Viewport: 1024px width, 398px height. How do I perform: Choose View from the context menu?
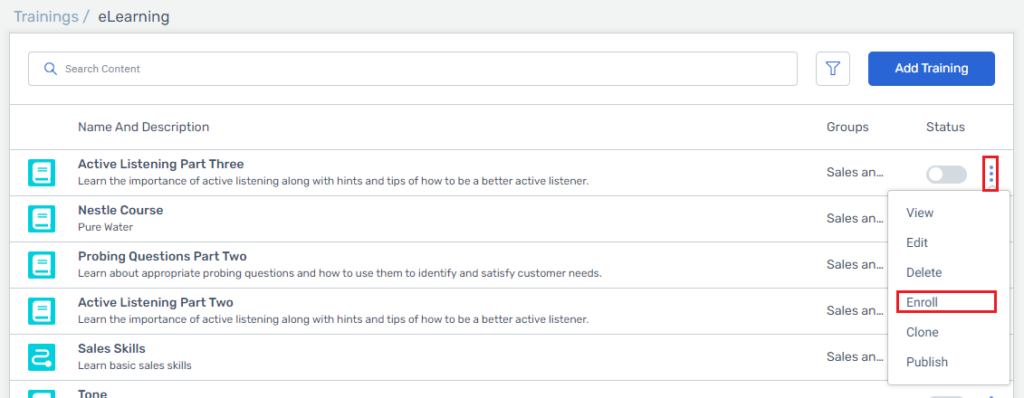(920, 213)
